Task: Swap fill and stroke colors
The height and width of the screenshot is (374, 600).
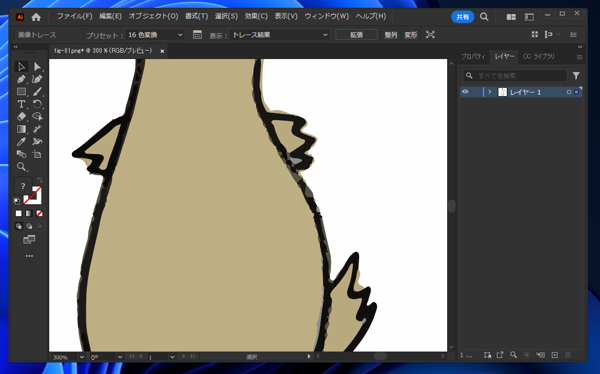Action: point(39,180)
